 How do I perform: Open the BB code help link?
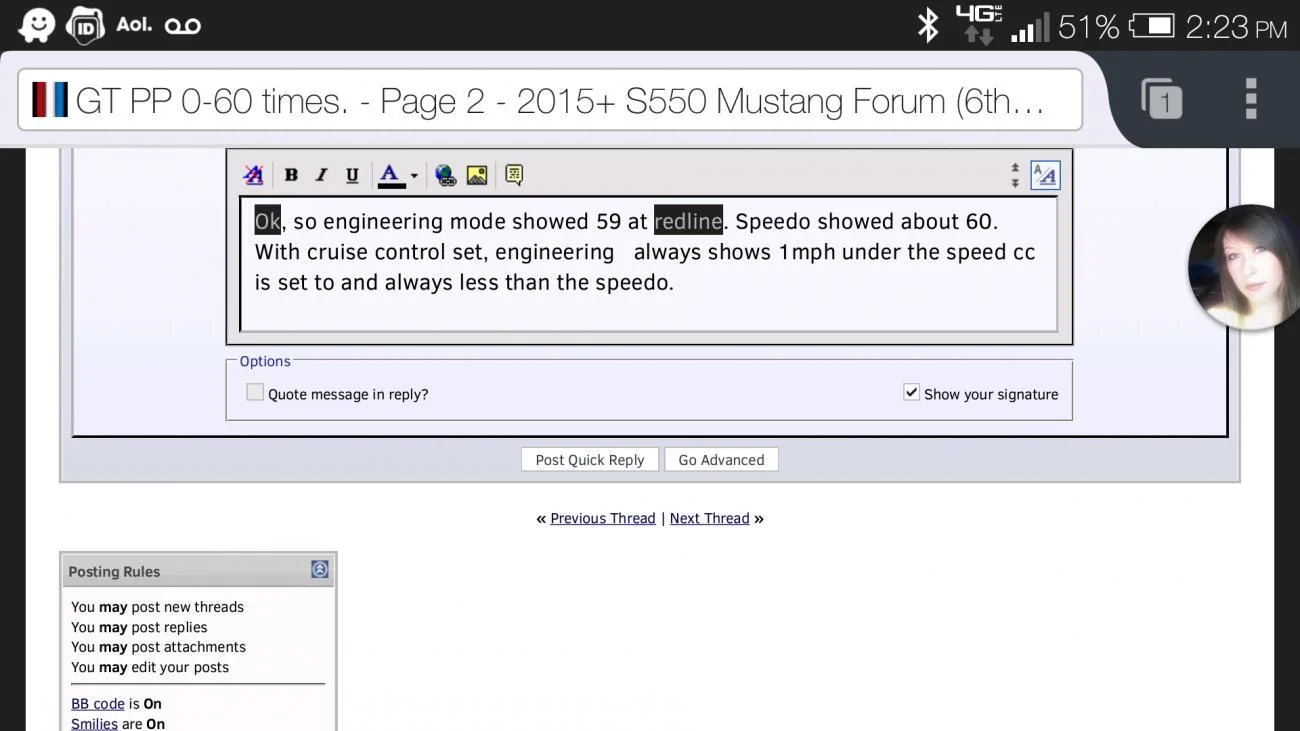coord(98,704)
